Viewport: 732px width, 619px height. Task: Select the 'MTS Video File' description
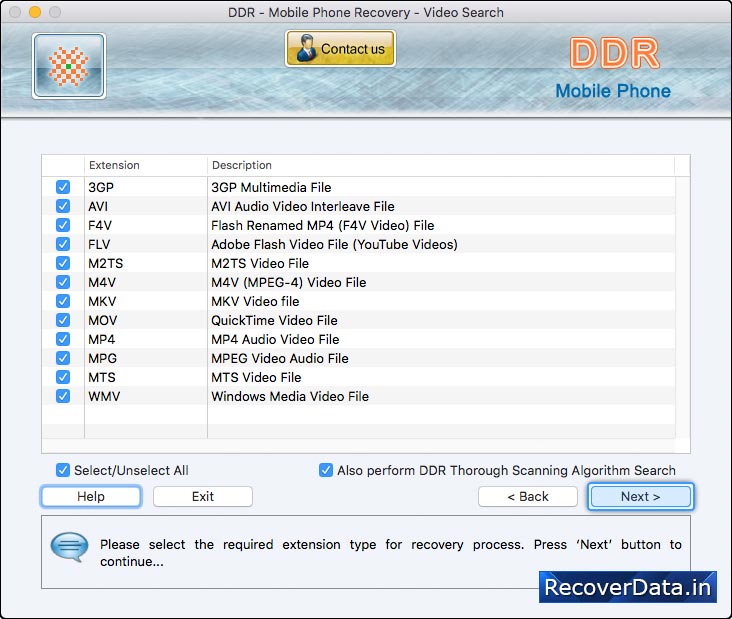pyautogui.click(x=256, y=377)
